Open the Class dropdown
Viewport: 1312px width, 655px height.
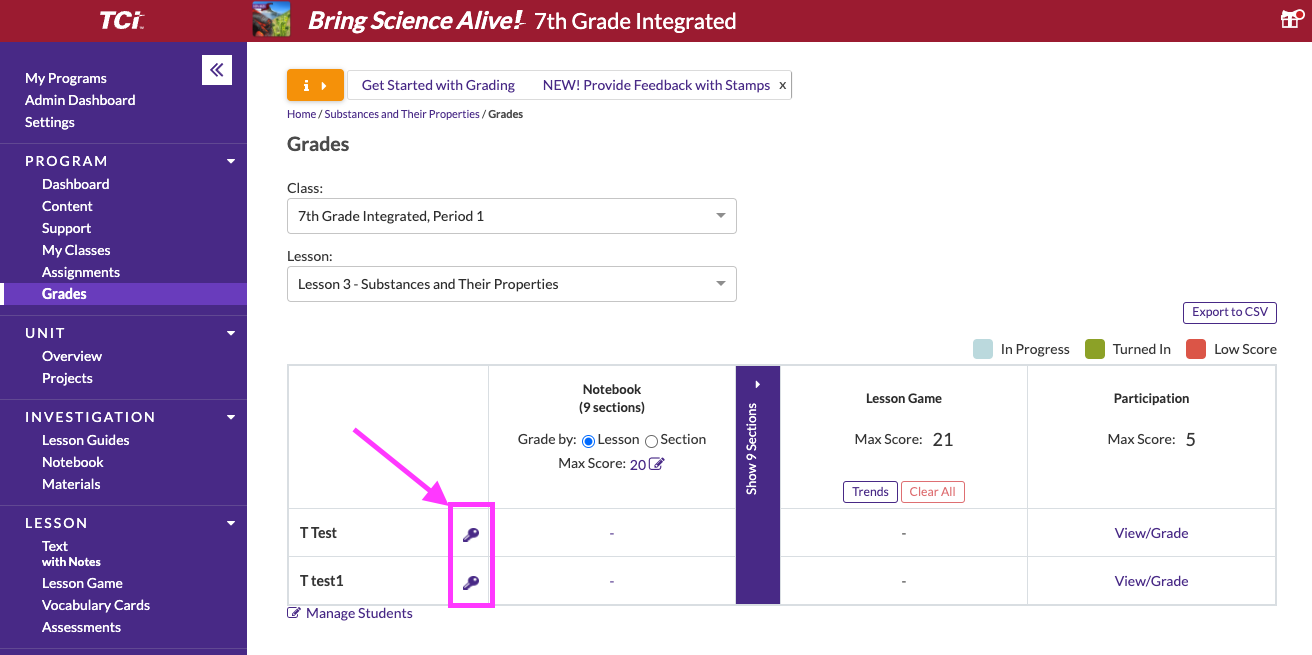tap(511, 216)
